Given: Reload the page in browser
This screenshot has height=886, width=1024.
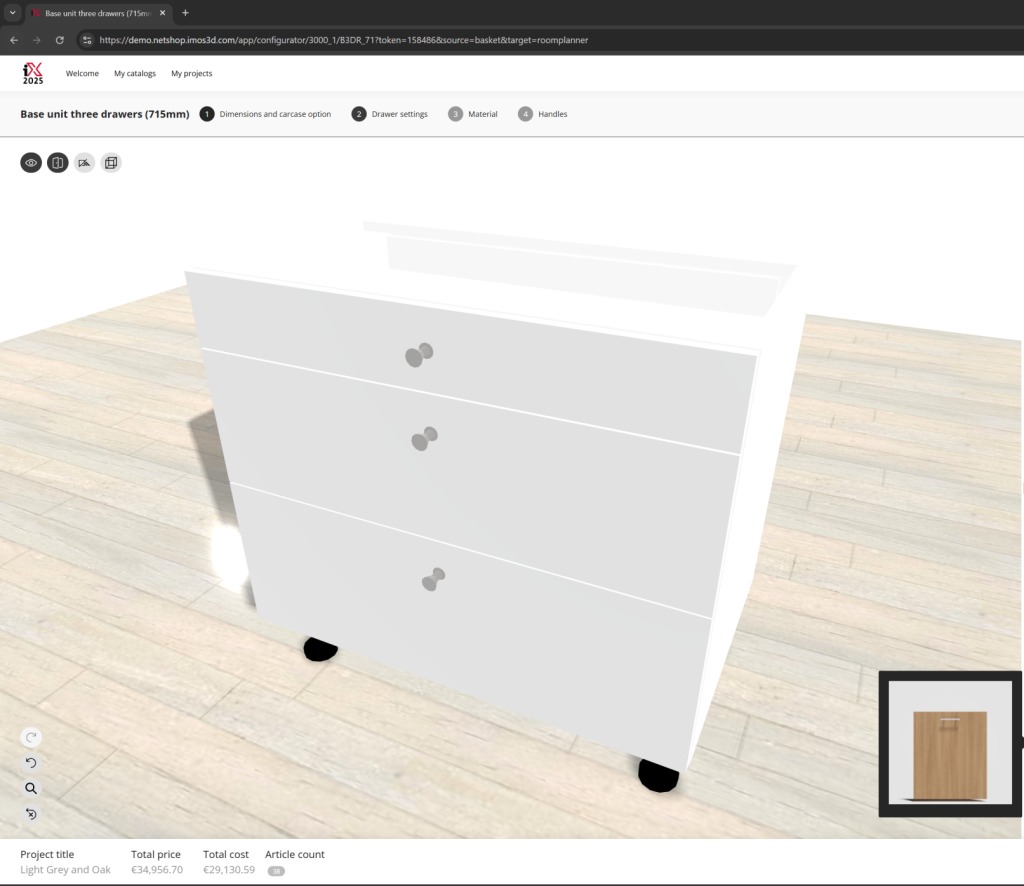Looking at the screenshot, I should coord(60,40).
